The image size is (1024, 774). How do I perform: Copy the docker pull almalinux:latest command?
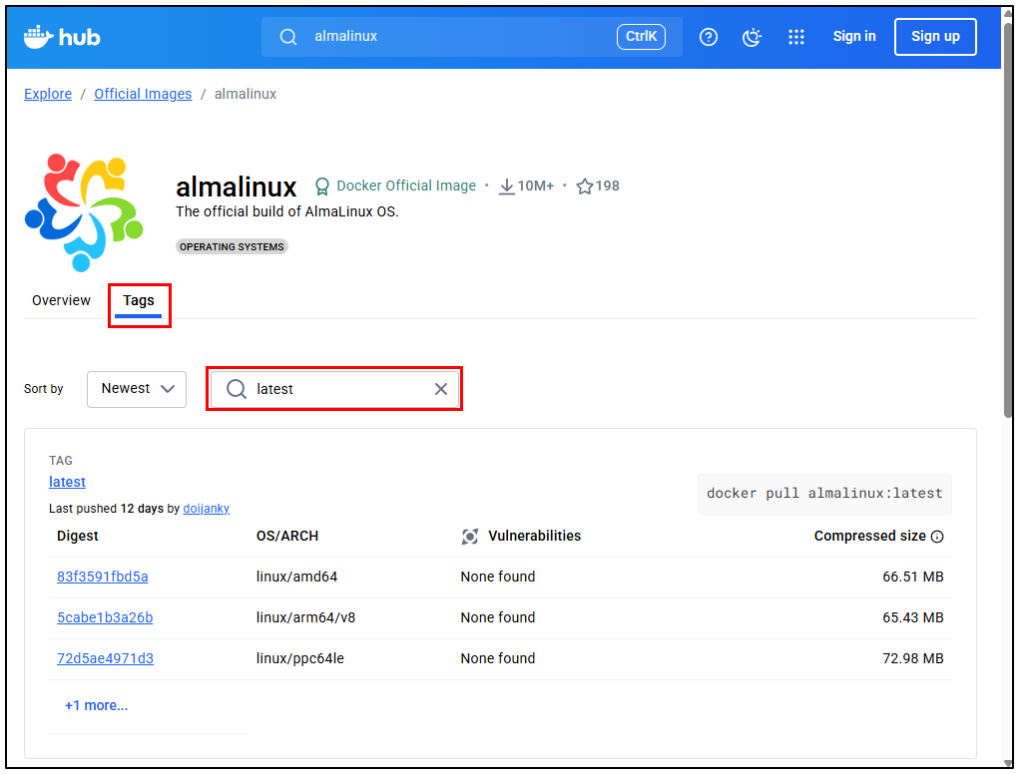[x=824, y=493]
